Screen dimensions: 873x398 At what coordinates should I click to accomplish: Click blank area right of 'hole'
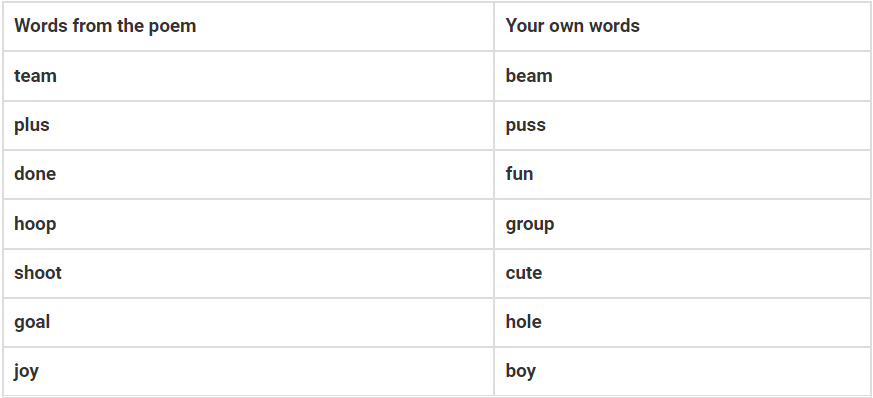click(706, 322)
